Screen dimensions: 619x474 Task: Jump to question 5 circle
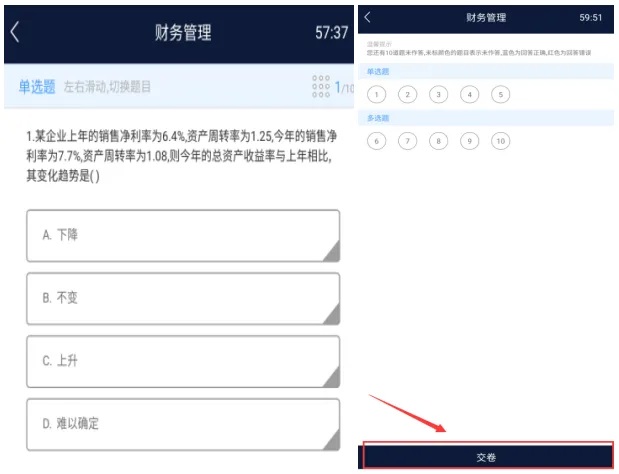[501, 95]
